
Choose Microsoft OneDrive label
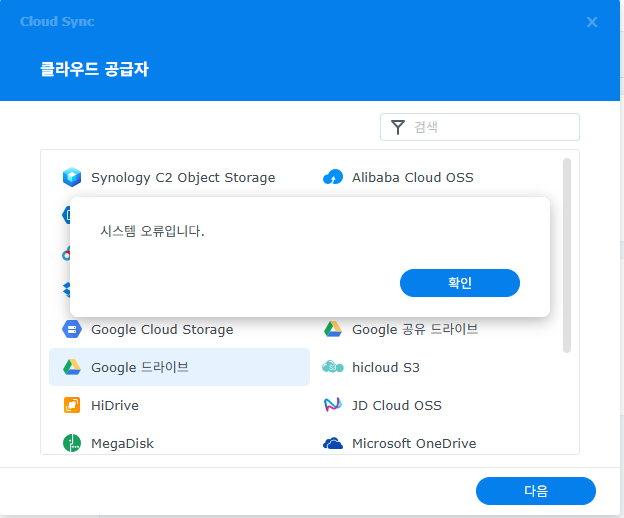pyautogui.click(x=414, y=443)
